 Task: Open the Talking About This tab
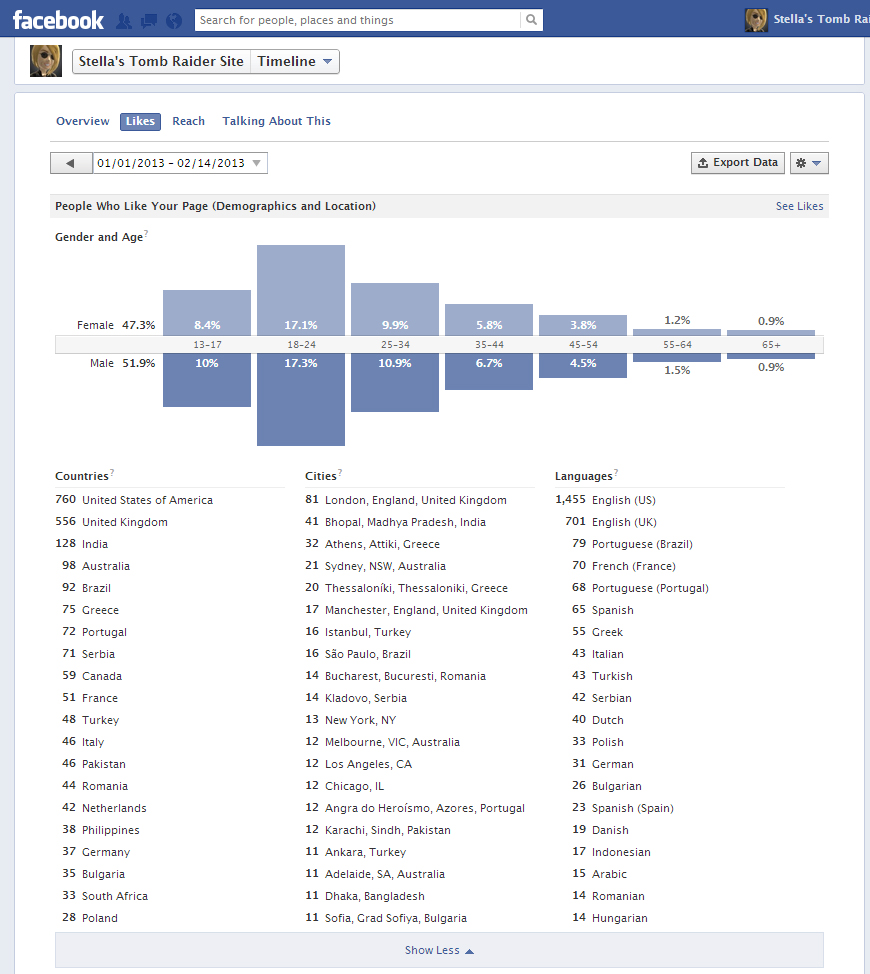click(x=276, y=121)
